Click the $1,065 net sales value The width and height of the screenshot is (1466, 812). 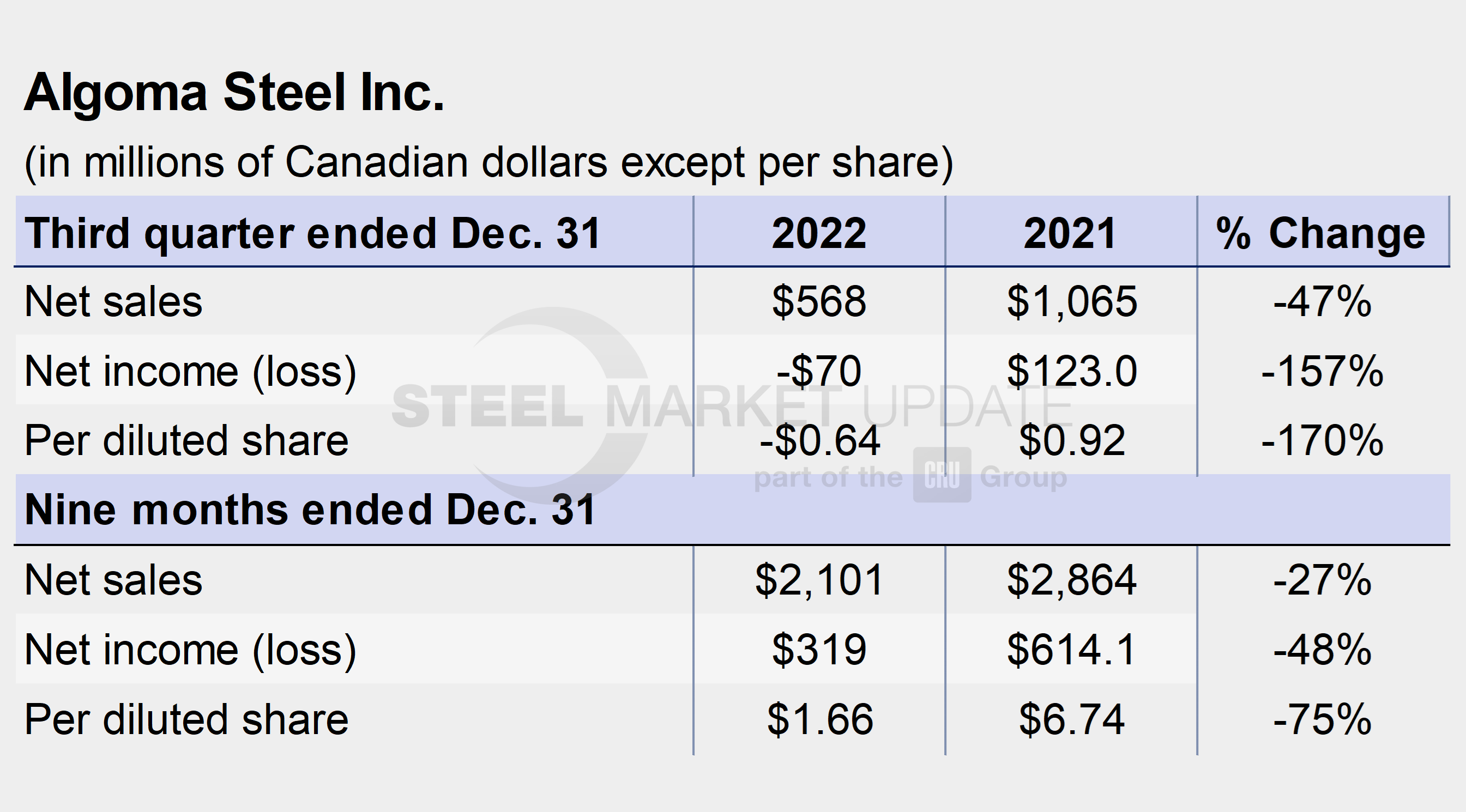coord(1072,301)
